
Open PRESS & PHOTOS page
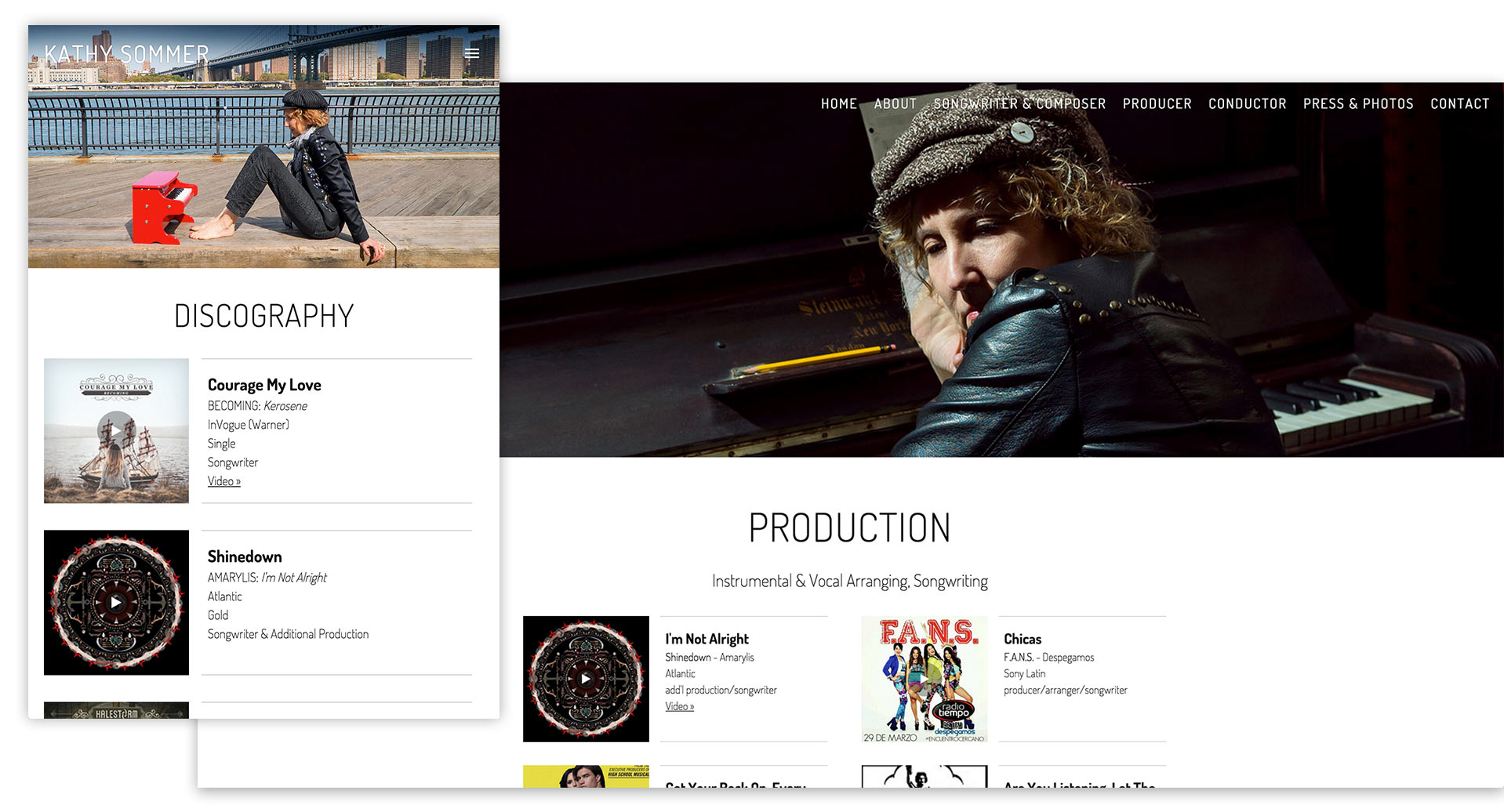1358,103
